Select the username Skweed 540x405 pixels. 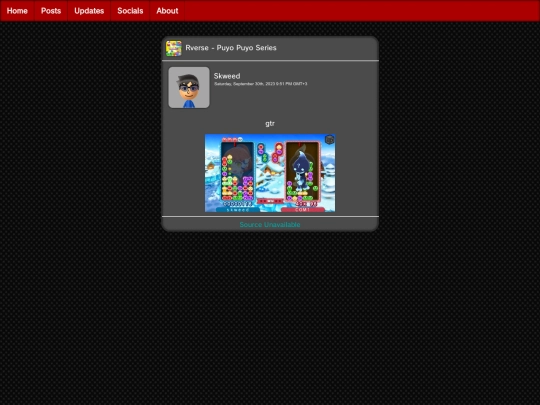[x=227, y=76]
